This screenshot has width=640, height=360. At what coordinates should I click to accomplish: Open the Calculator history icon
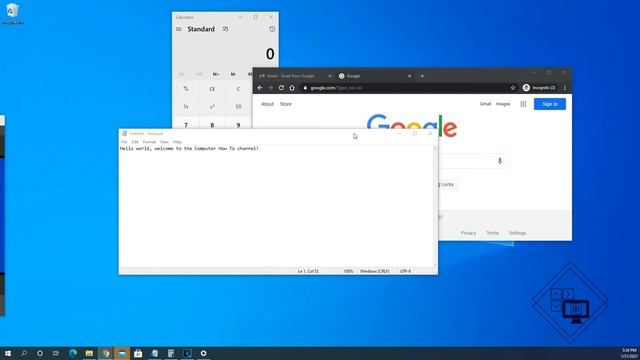[x=272, y=29]
